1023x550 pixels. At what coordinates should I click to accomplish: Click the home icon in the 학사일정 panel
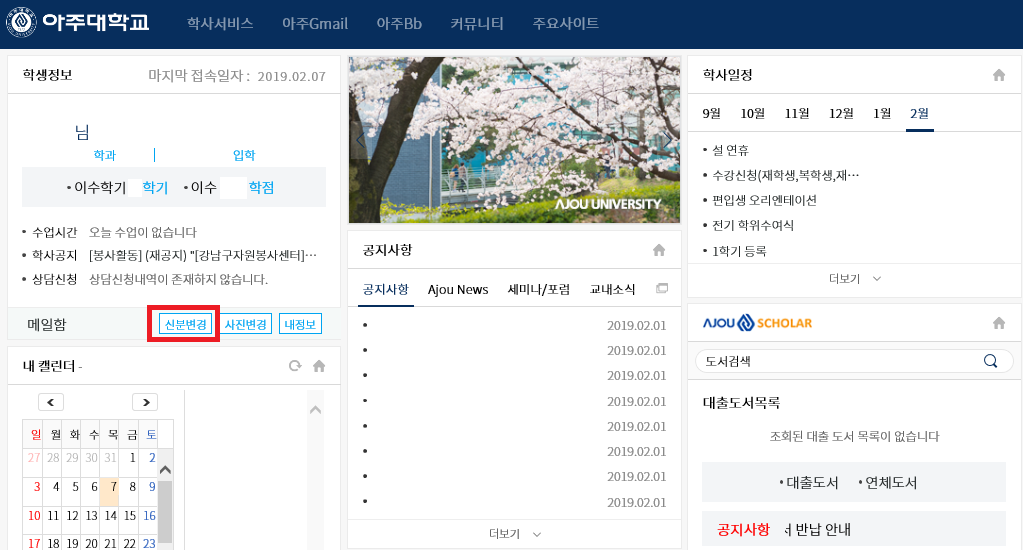click(998, 75)
